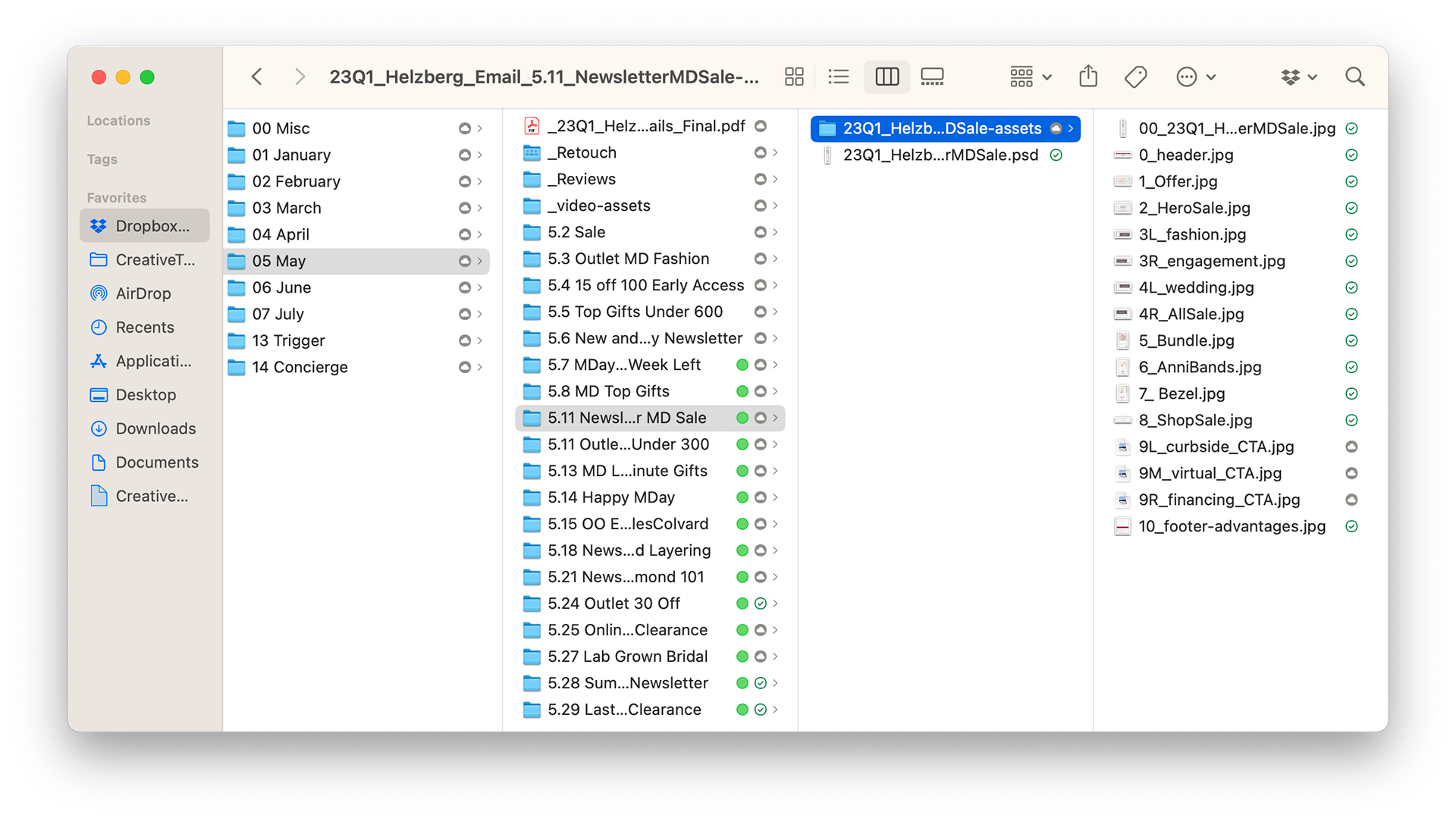The image size is (1456, 821).
Task: Click the Search magnifier icon
Action: 1354,77
